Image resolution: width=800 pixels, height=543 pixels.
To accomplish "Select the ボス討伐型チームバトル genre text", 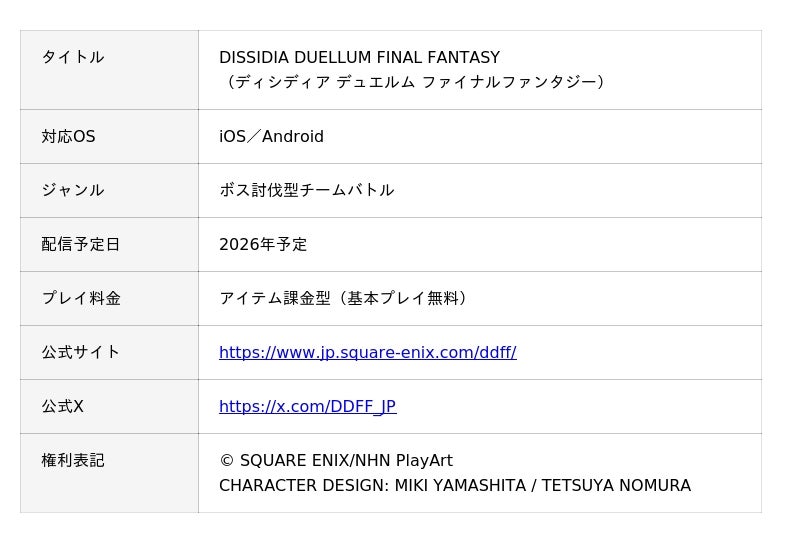I will pyautogui.click(x=306, y=190).
